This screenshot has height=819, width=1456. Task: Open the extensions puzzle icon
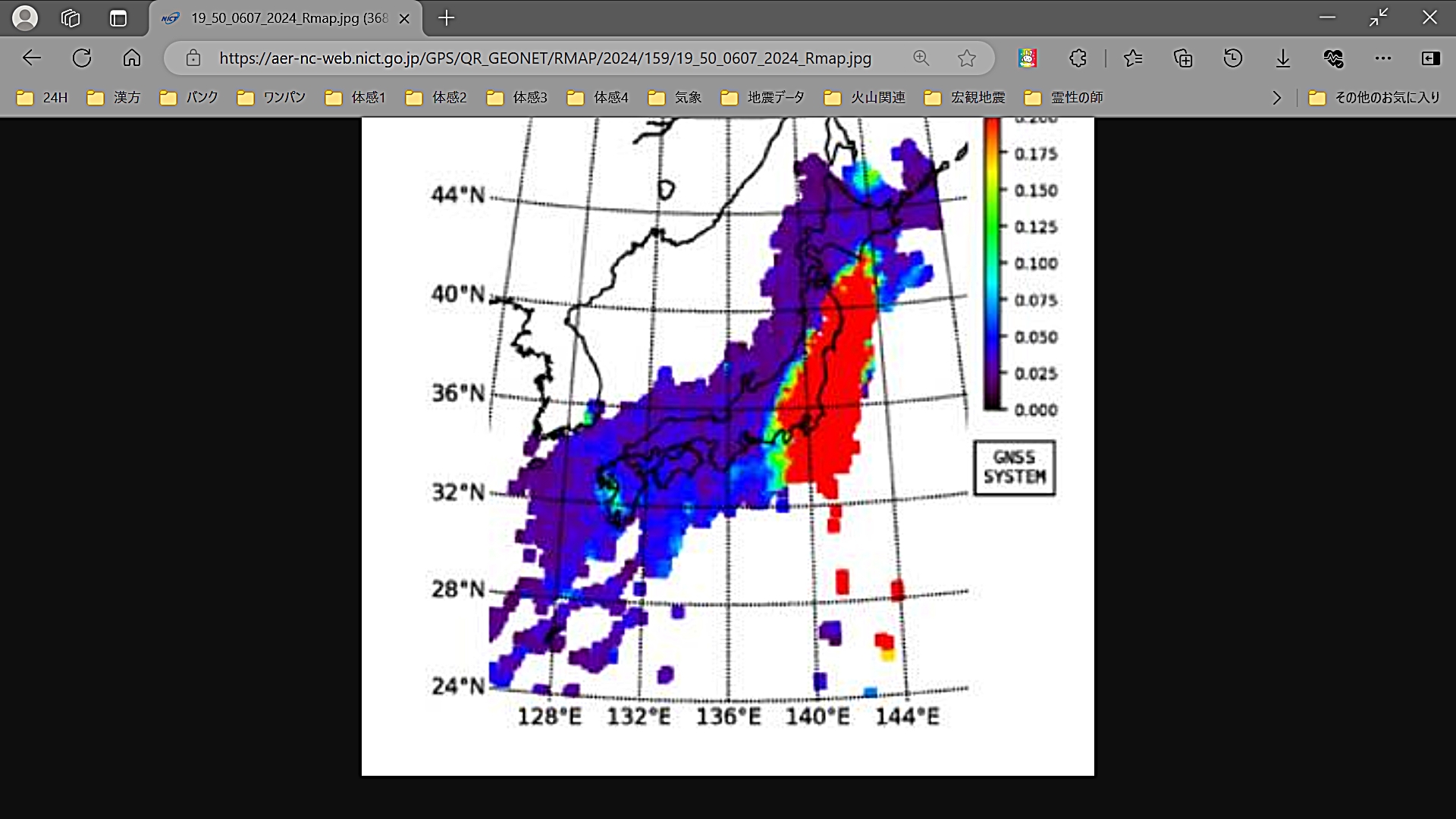click(x=1078, y=58)
